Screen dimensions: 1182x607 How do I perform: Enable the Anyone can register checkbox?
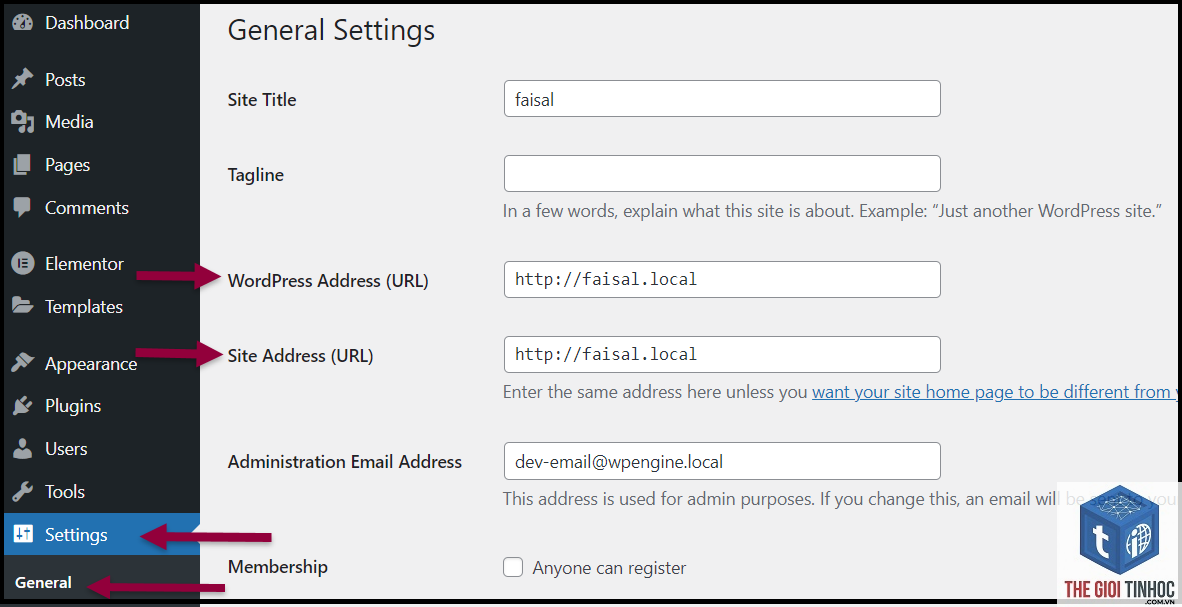point(513,567)
